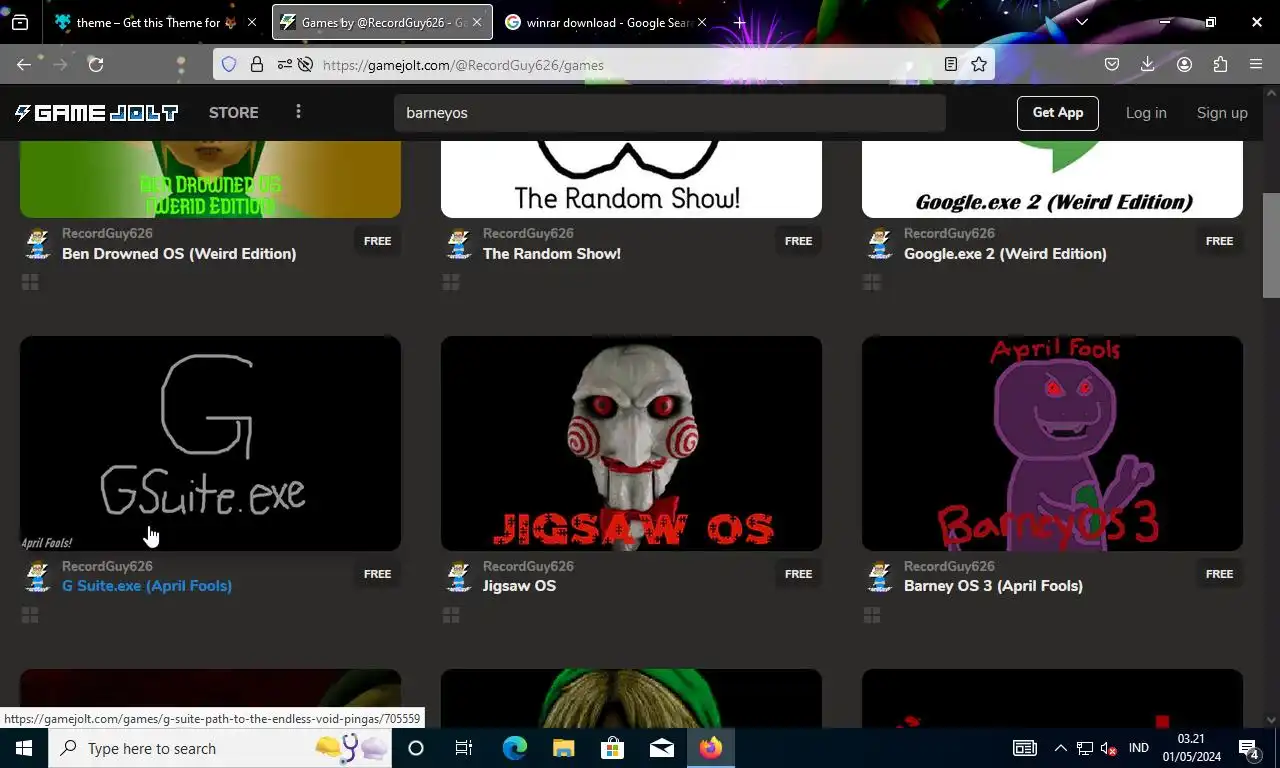Open a new browser tab
Screen dimensions: 1280x768
pyautogui.click(x=739, y=22)
